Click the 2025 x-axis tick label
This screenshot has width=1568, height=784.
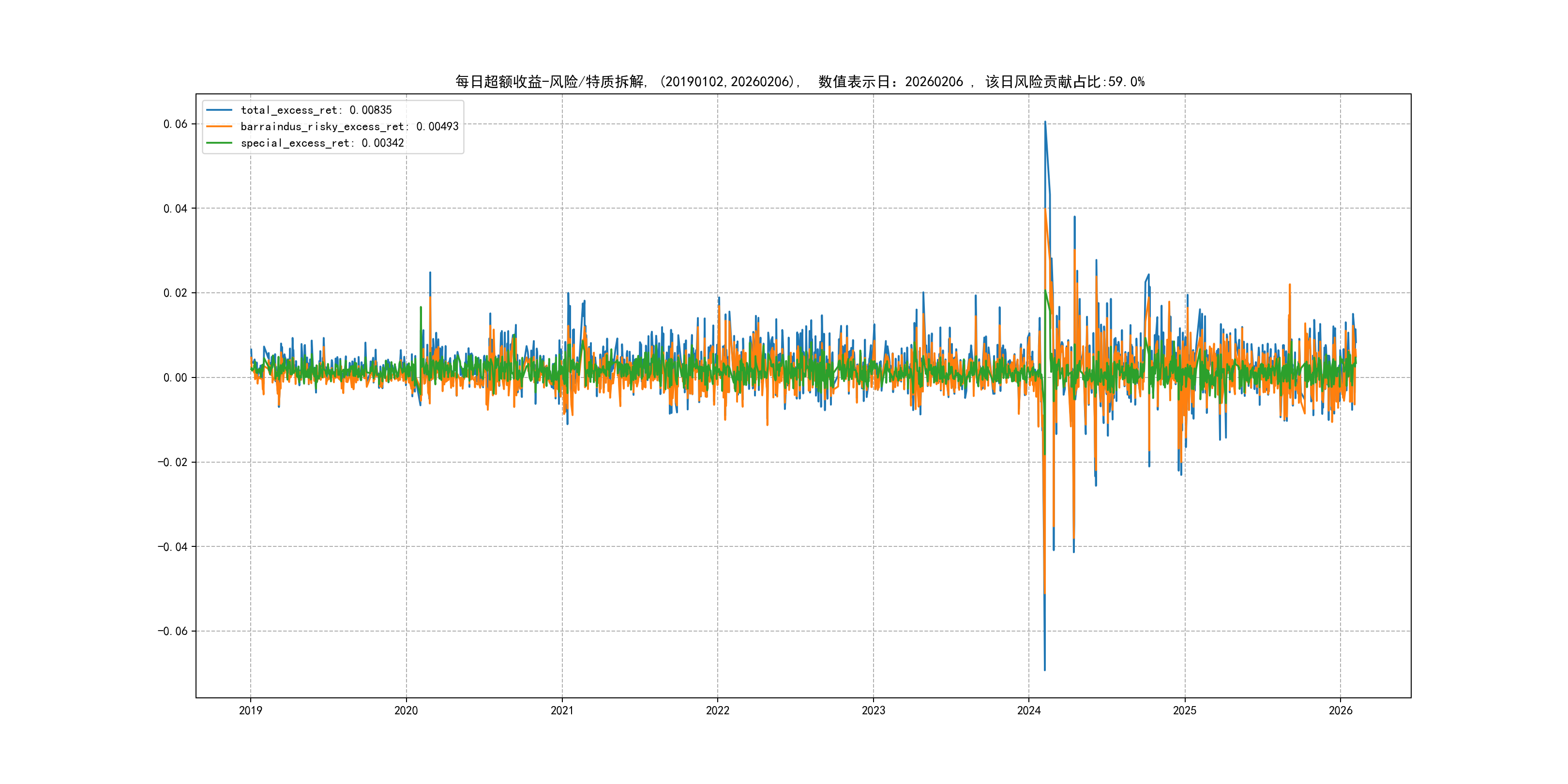tap(1185, 710)
